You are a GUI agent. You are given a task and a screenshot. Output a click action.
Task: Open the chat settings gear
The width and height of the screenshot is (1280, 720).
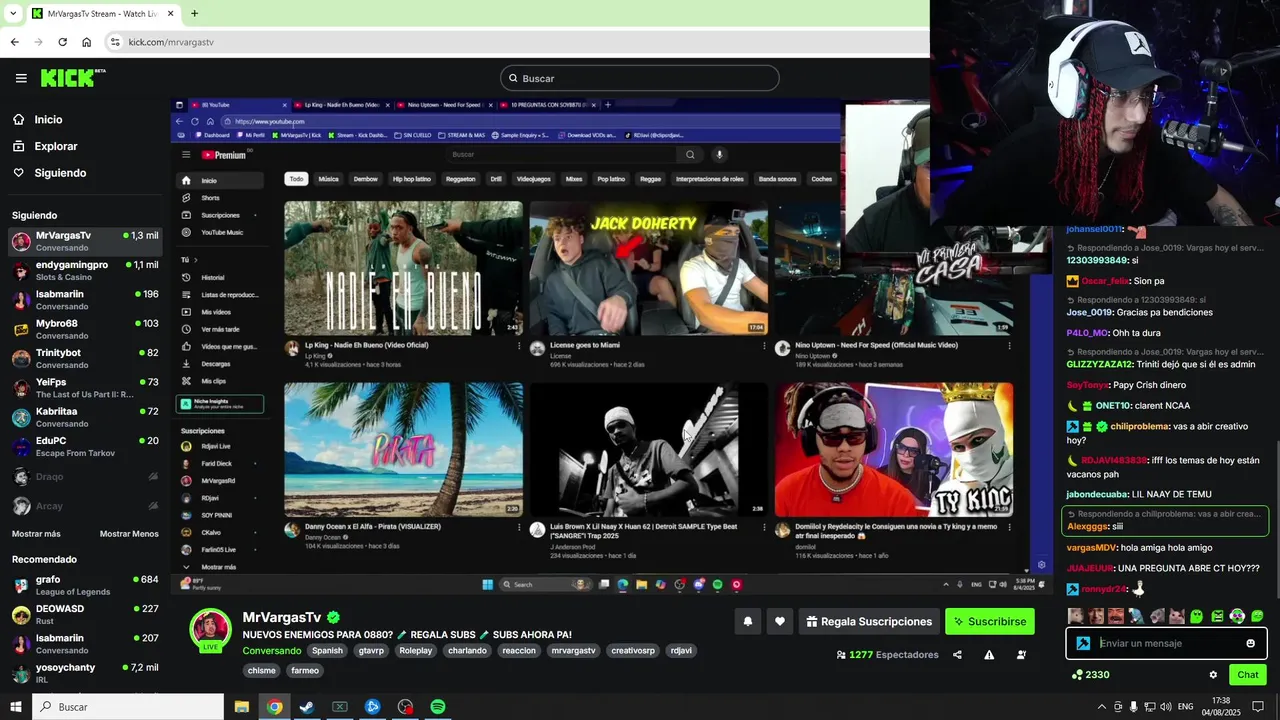[1213, 675]
